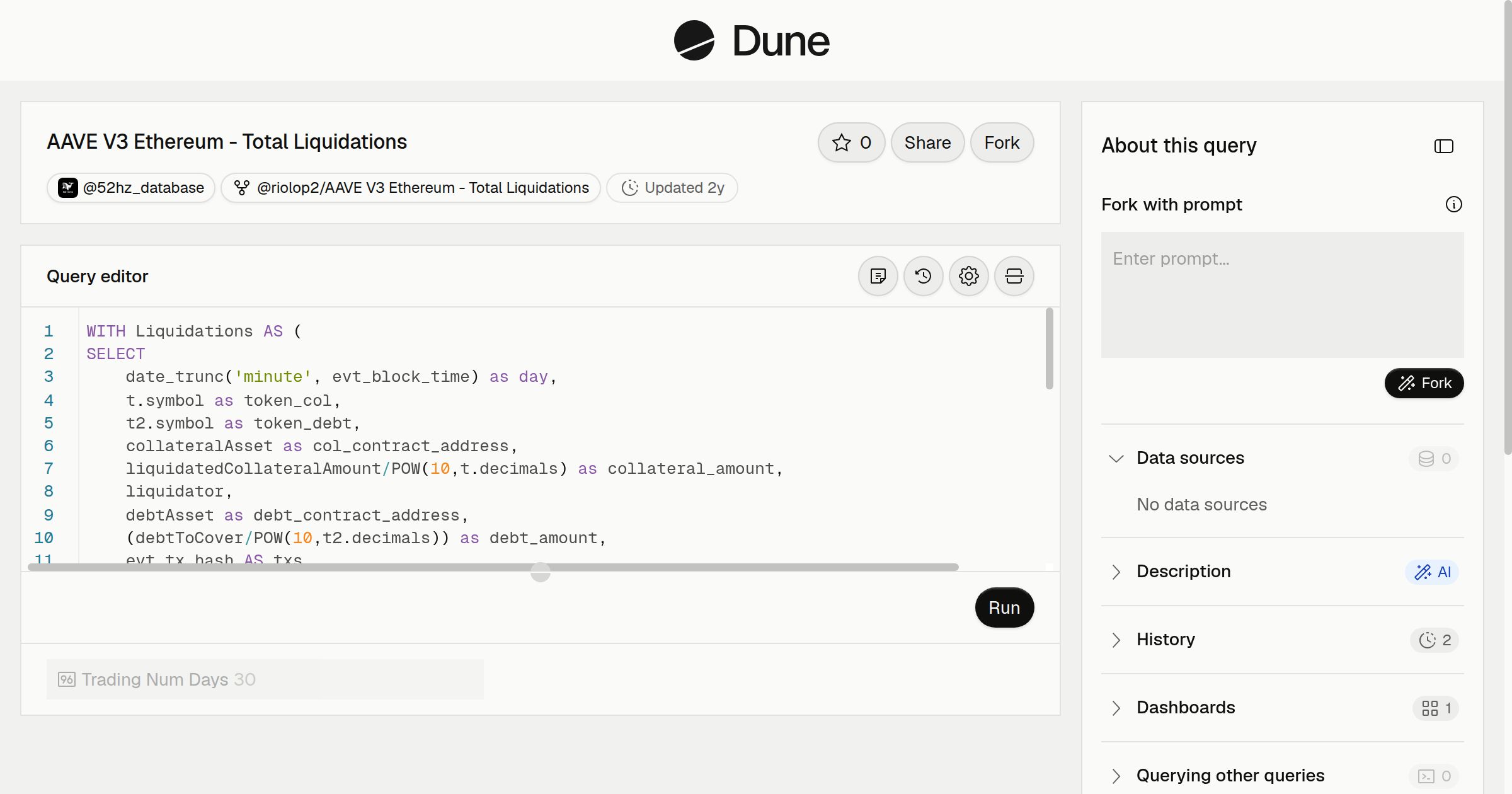Screen dimensions: 1512x794
Task: Generate description with AI badge
Action: [1432, 572]
